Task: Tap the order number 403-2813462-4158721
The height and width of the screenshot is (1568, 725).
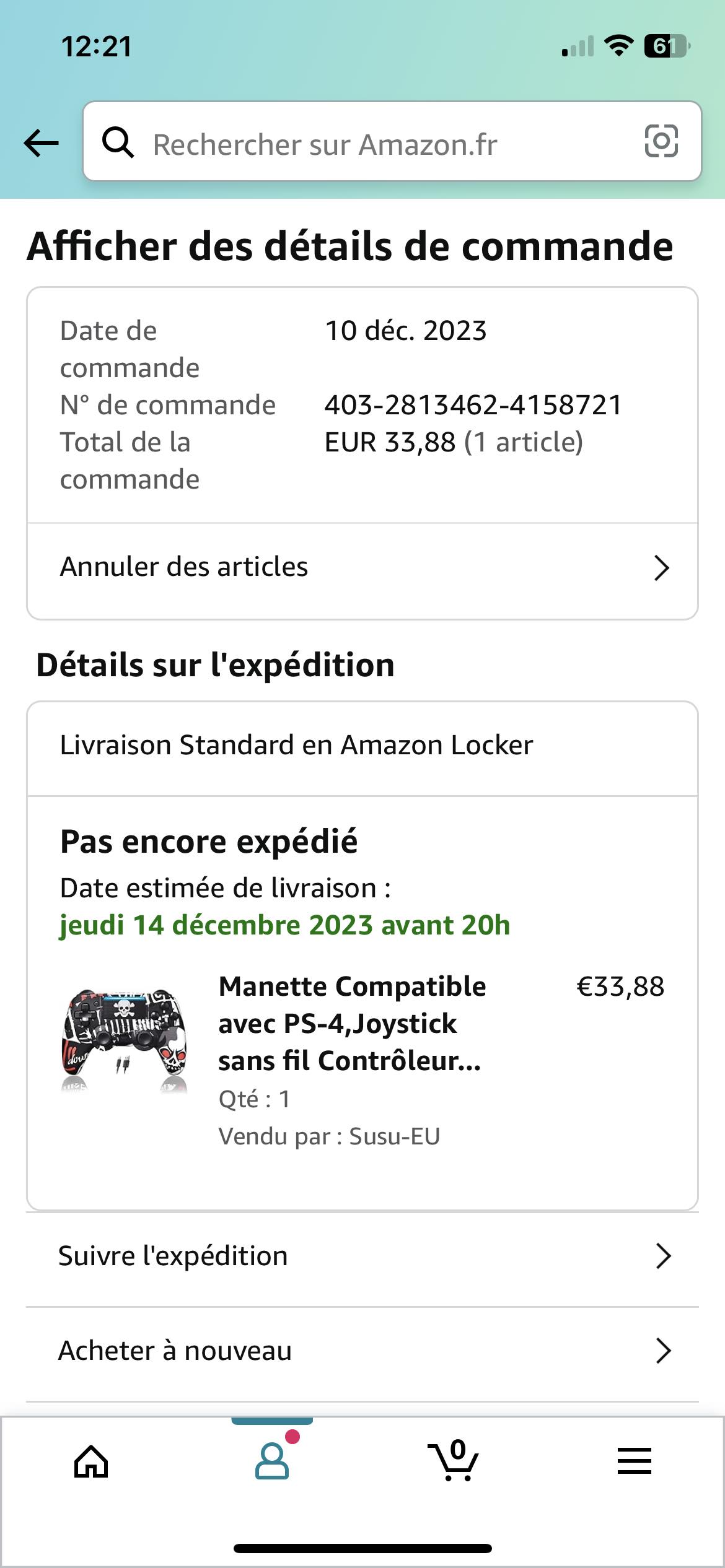Action: click(x=473, y=406)
